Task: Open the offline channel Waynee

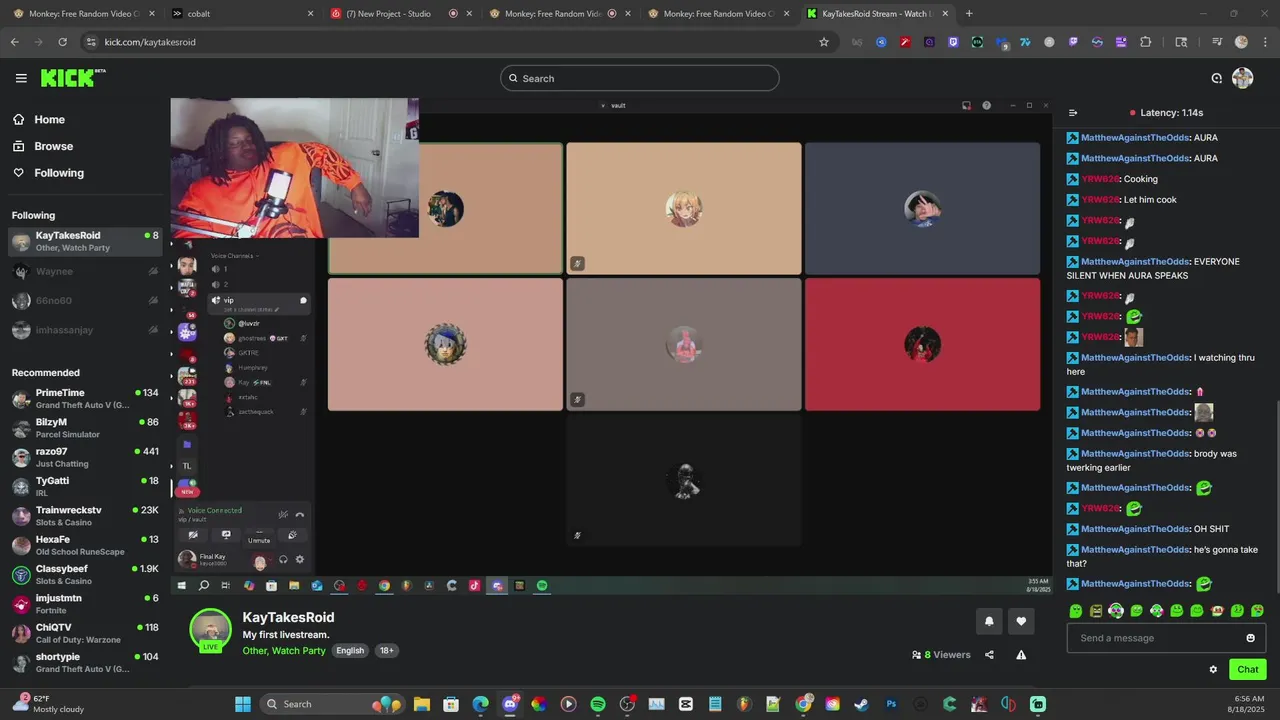Action: [85, 271]
